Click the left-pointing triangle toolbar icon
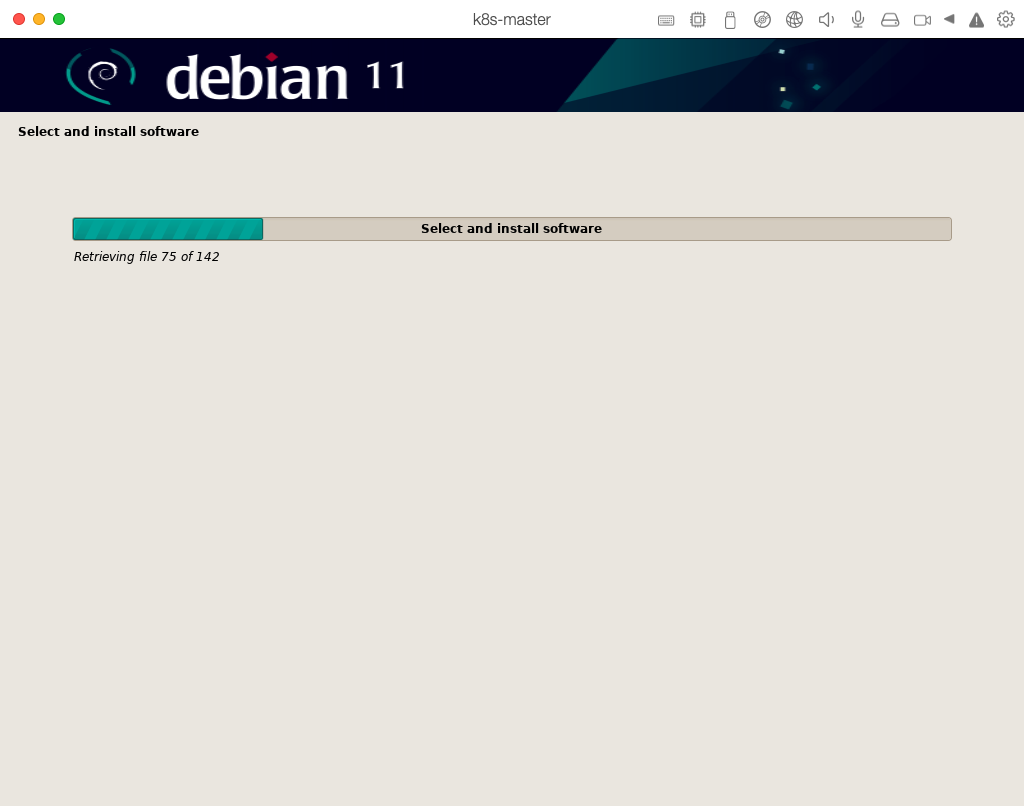 (949, 19)
